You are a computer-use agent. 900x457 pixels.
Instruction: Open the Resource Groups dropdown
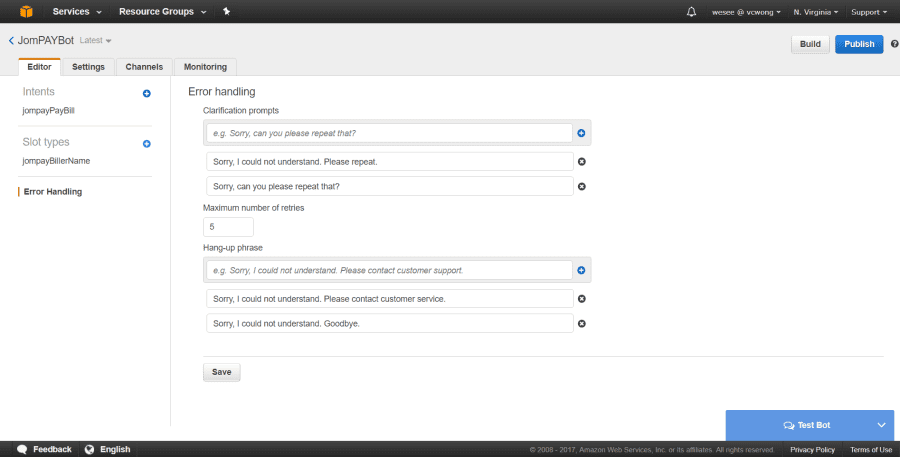[x=162, y=11]
